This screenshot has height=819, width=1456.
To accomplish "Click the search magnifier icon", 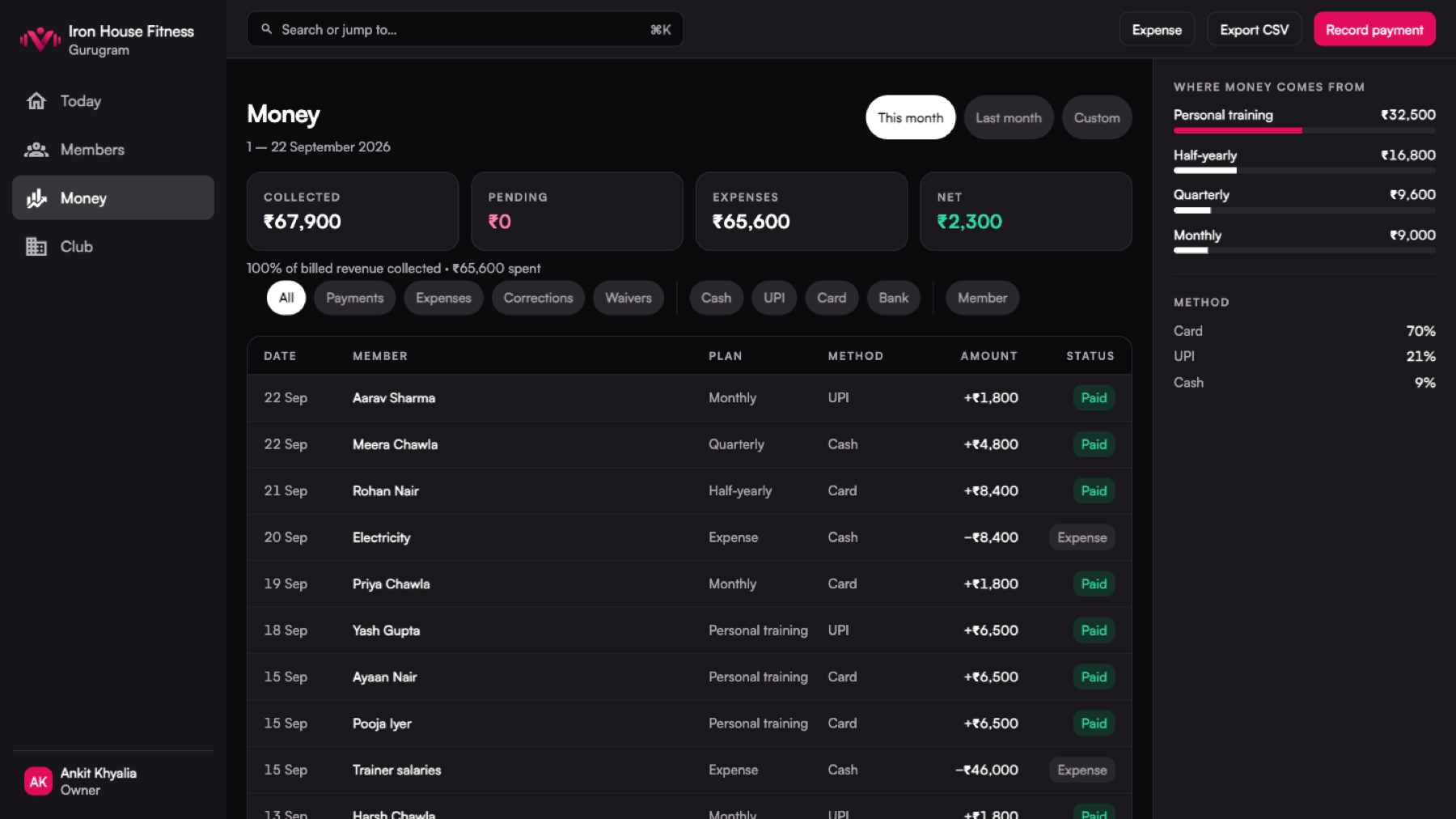I will 266,30.
